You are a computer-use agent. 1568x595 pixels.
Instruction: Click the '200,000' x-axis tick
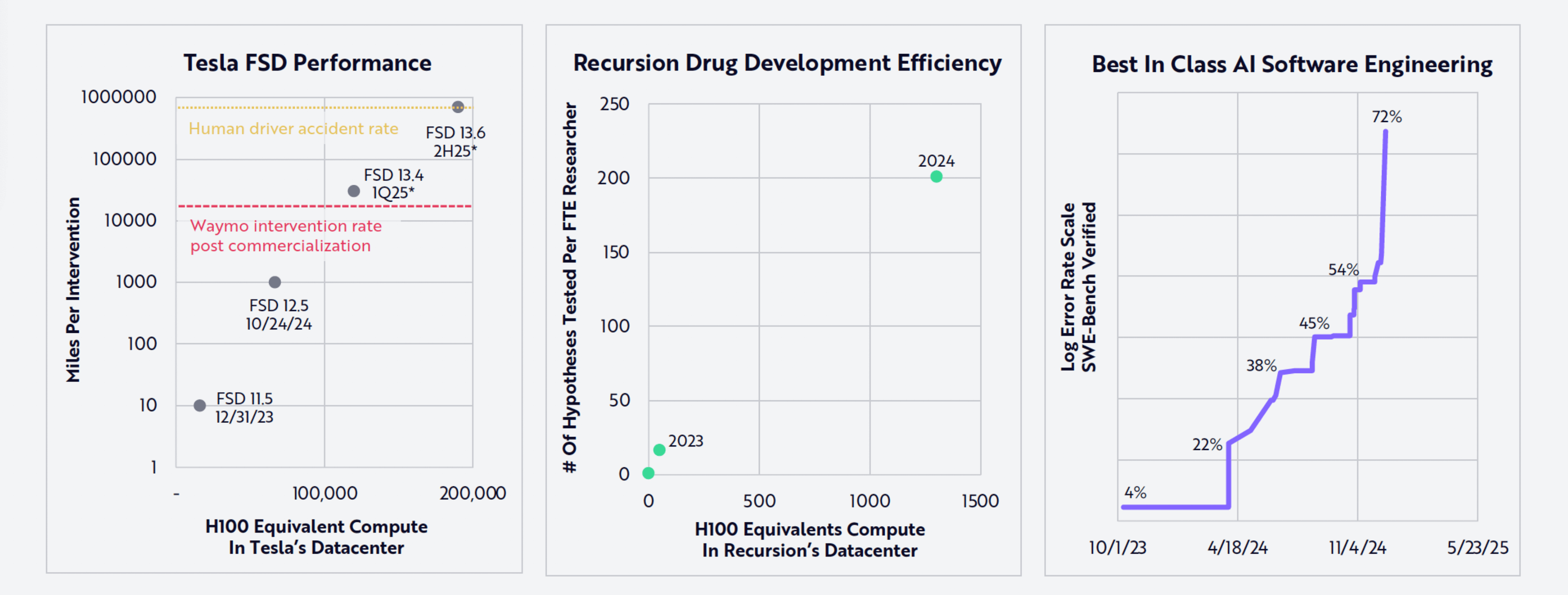pyautogui.click(x=473, y=493)
